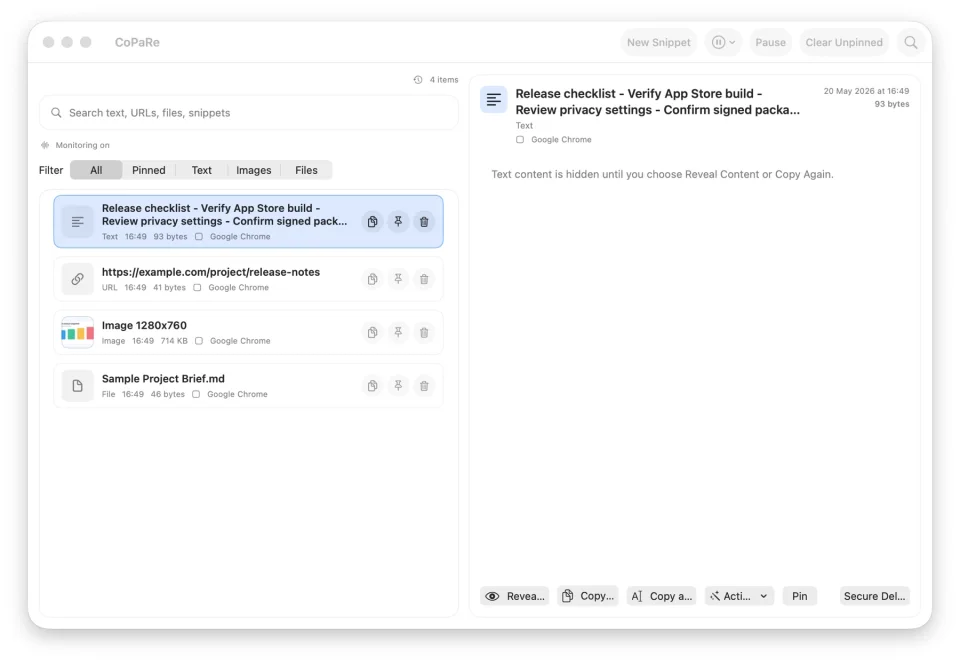Create a New Snippet
The image size is (960, 663).
tap(658, 42)
